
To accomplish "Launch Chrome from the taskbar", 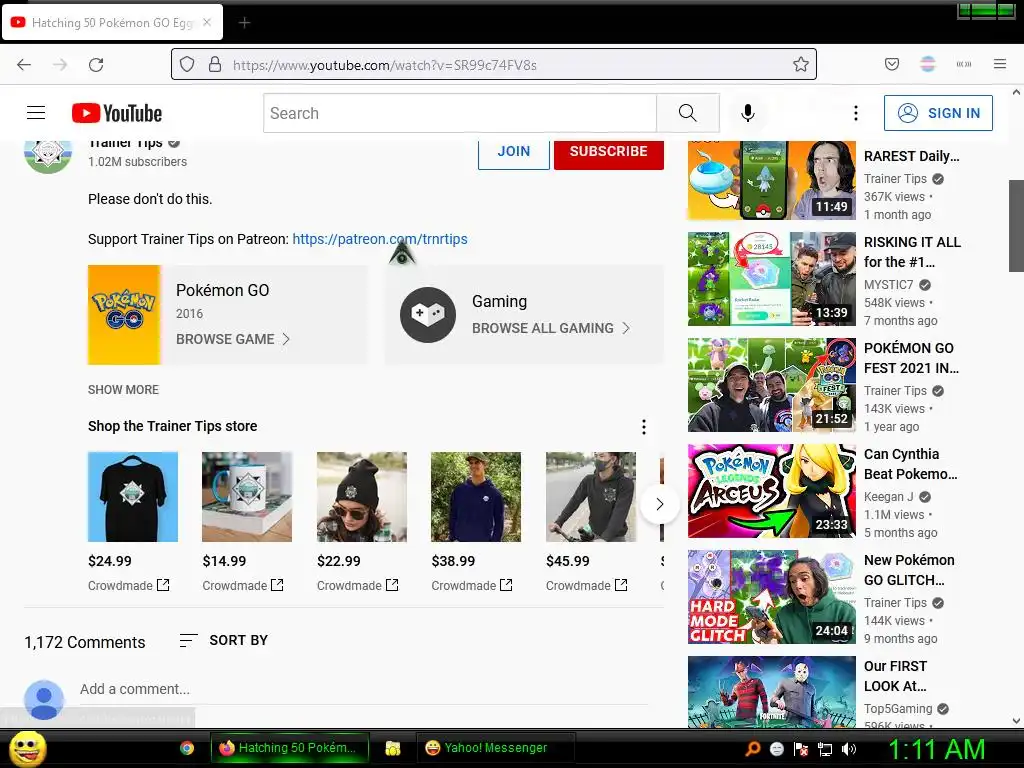I will click(187, 748).
